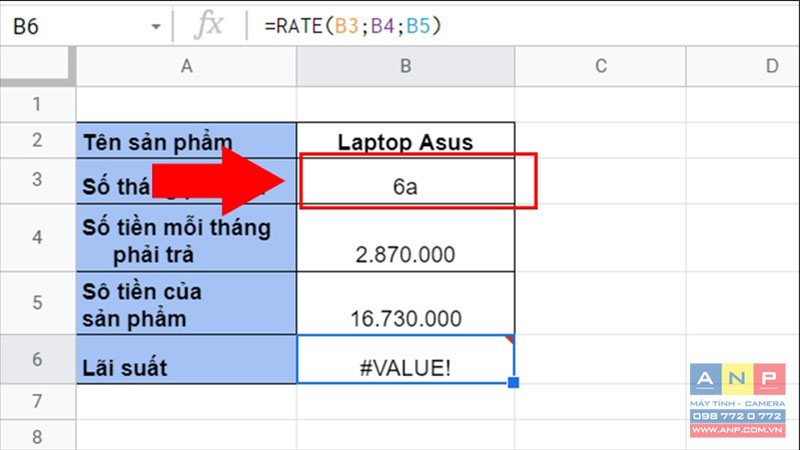Open the Name box dropdown arrow

[156, 27]
